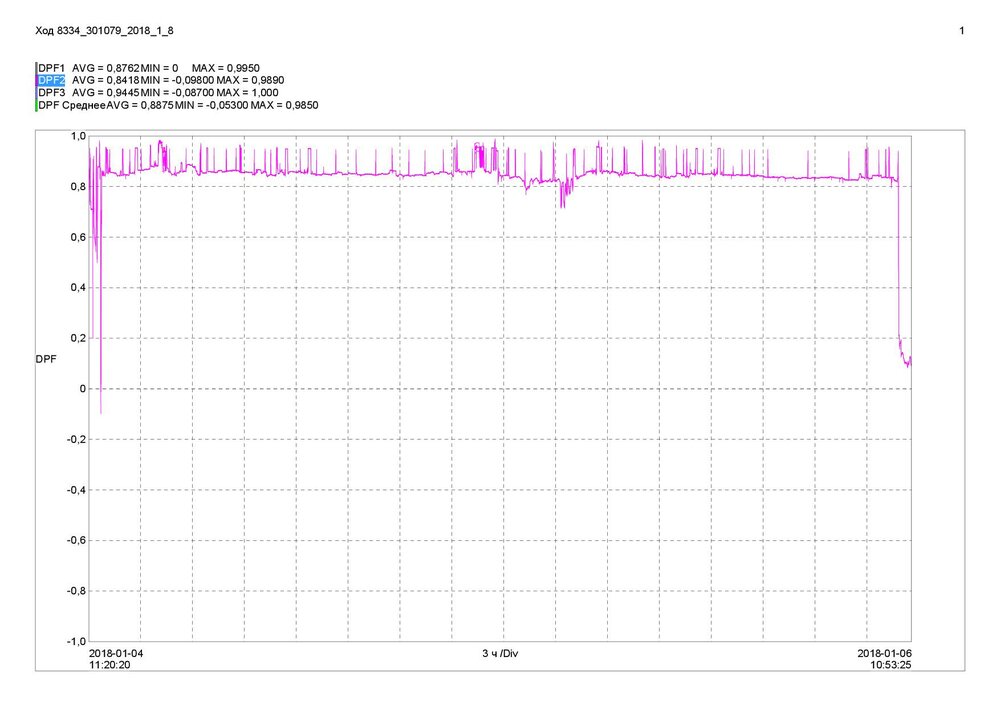
Task: Click the 1,0 y-axis tick label
Action: point(78,136)
